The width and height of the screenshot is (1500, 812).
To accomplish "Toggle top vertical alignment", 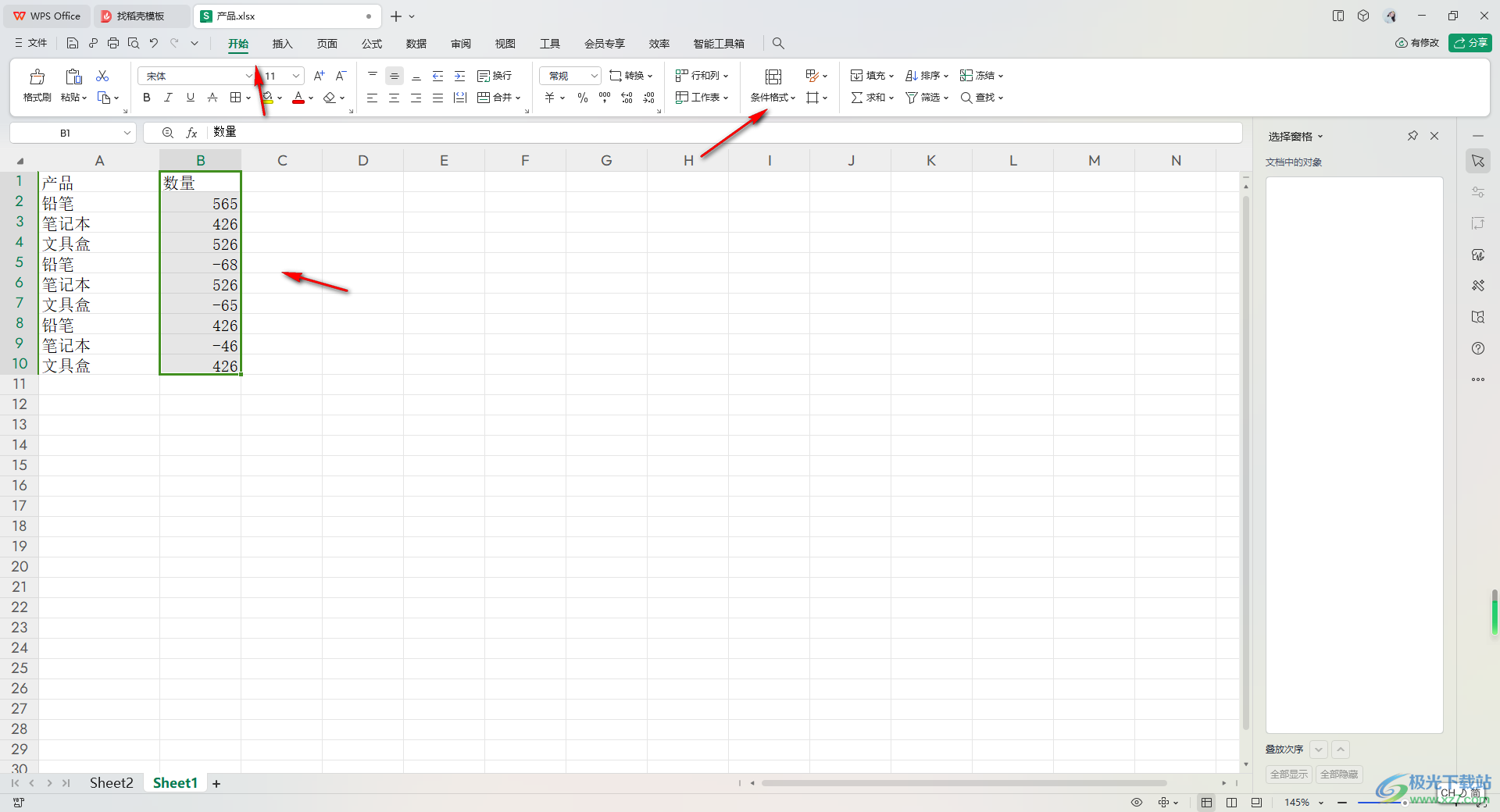I will [373, 76].
